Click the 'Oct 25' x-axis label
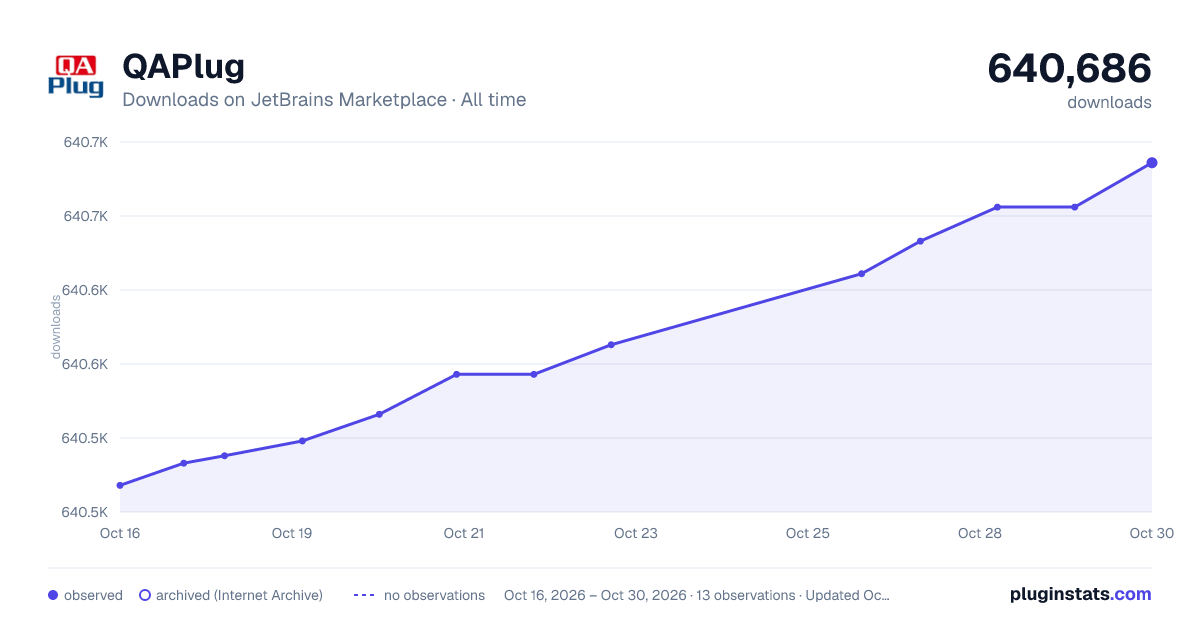Image resolution: width=1200 pixels, height=630 pixels. (x=808, y=533)
